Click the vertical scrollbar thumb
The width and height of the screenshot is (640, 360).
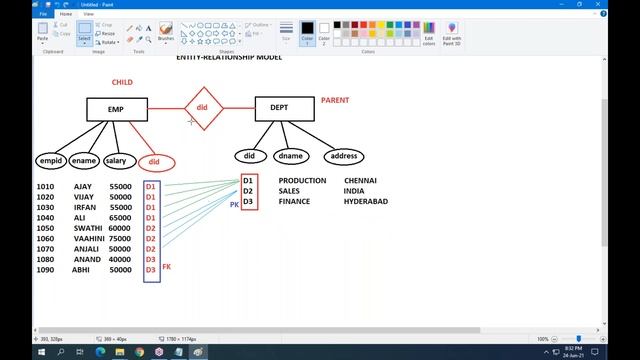tap(604, 172)
